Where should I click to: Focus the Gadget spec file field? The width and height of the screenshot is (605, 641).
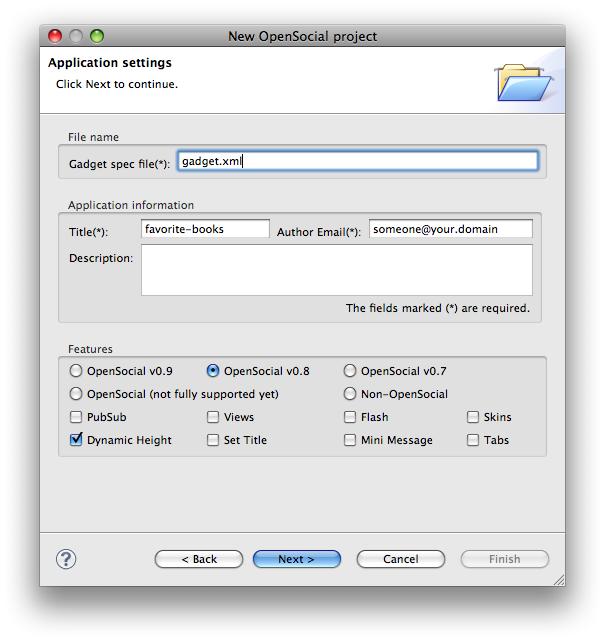(x=358, y=161)
